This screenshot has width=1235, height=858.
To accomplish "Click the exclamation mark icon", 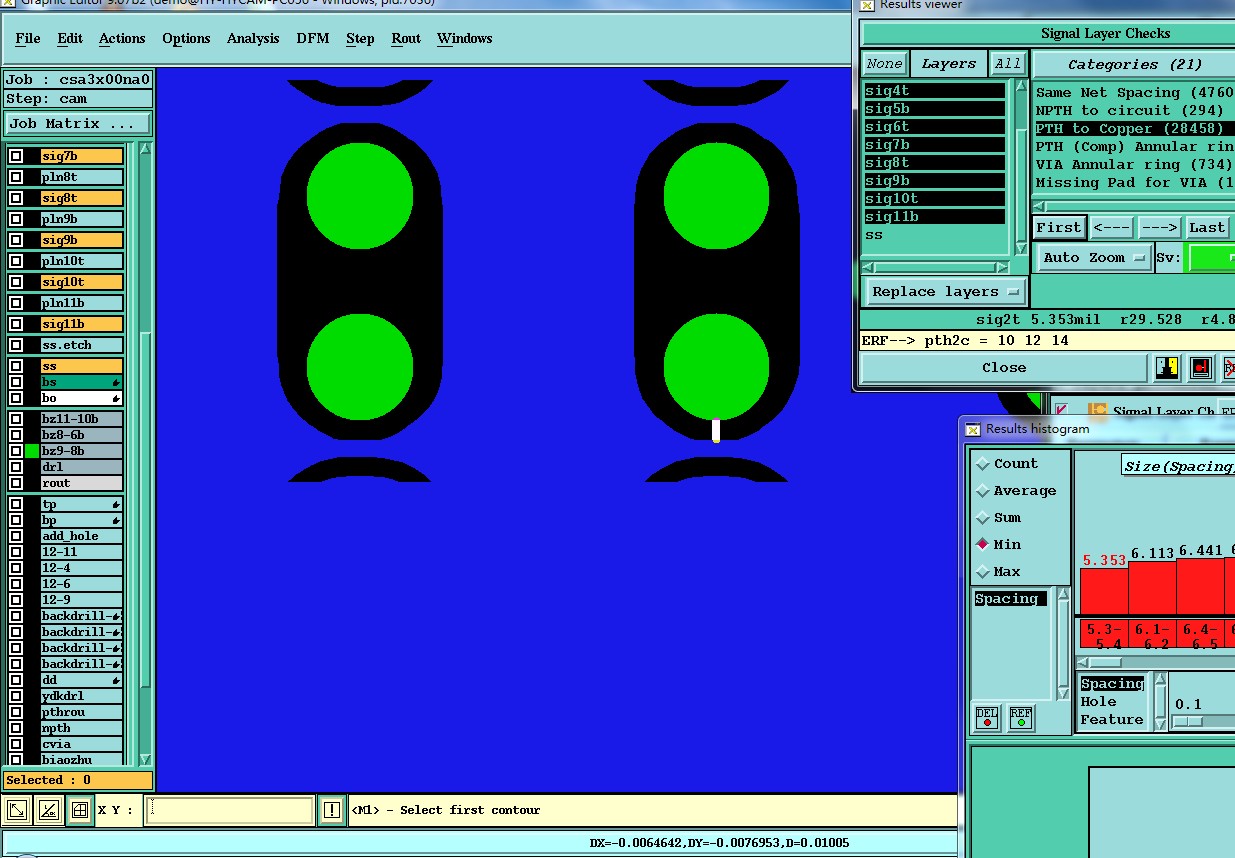I will (332, 810).
